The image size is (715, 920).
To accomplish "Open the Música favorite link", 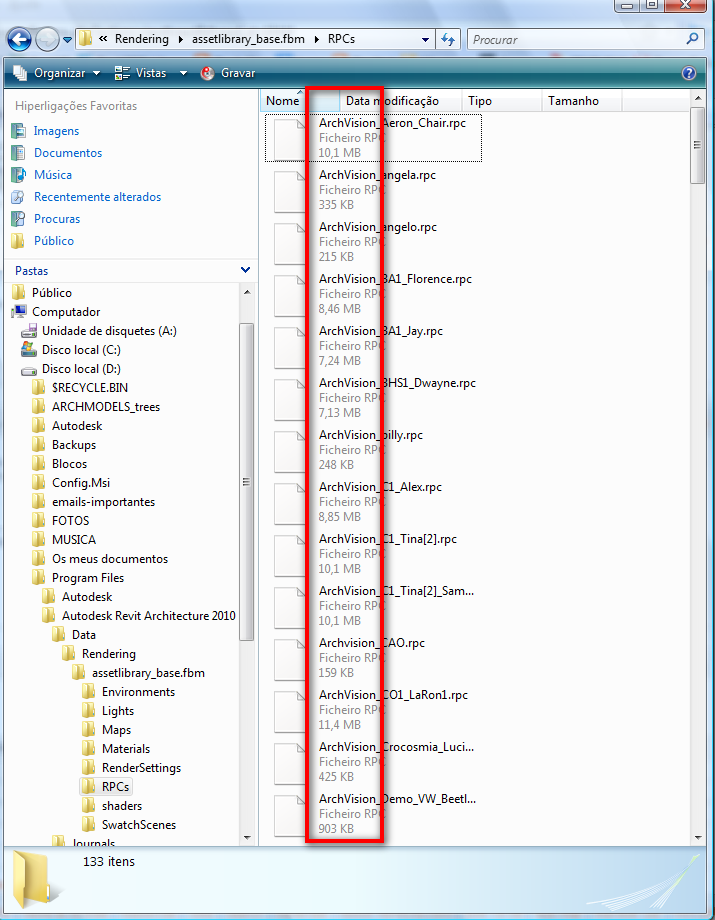I will (x=52, y=175).
